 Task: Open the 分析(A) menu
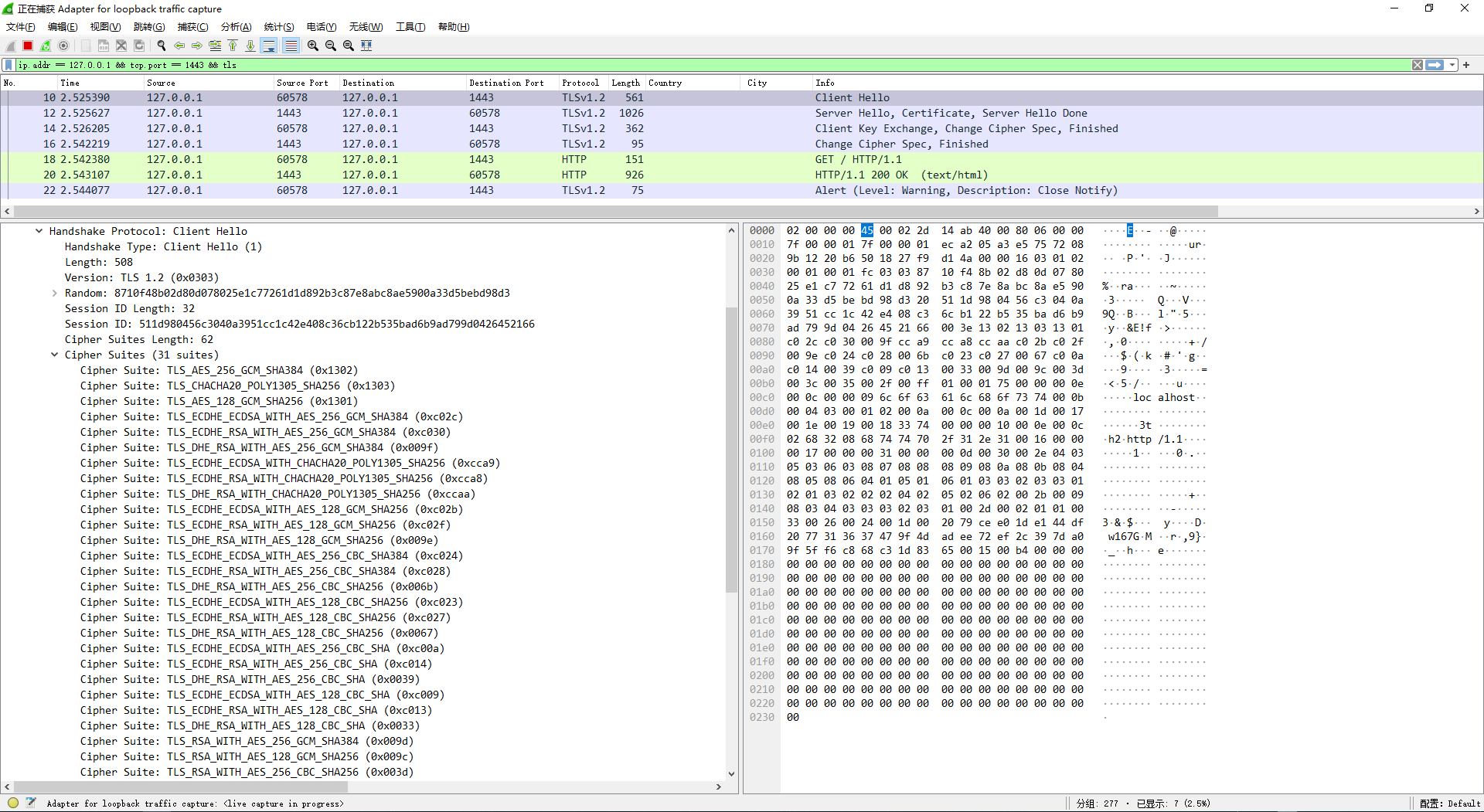(x=237, y=27)
